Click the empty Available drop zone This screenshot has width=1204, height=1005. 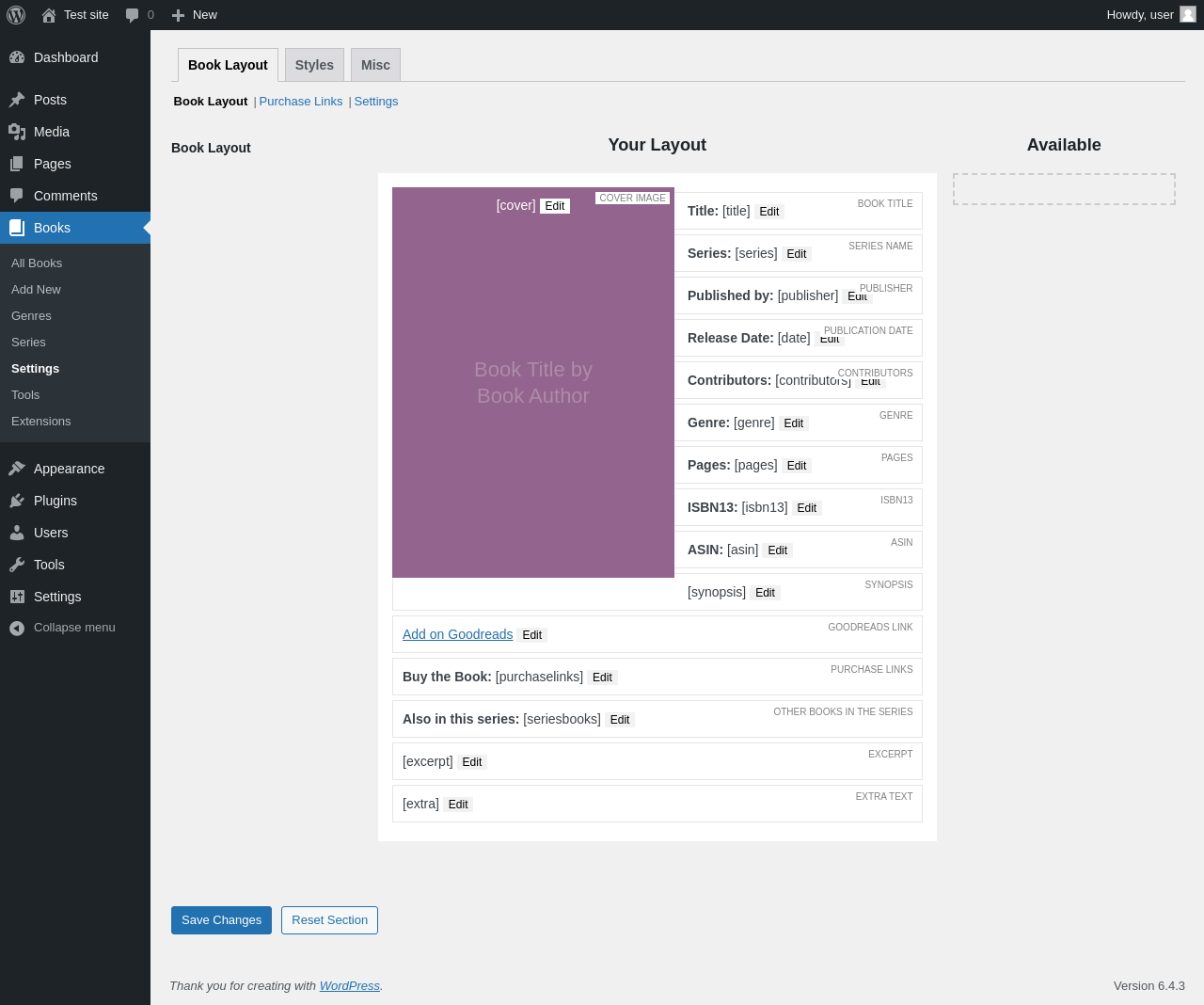(1064, 189)
